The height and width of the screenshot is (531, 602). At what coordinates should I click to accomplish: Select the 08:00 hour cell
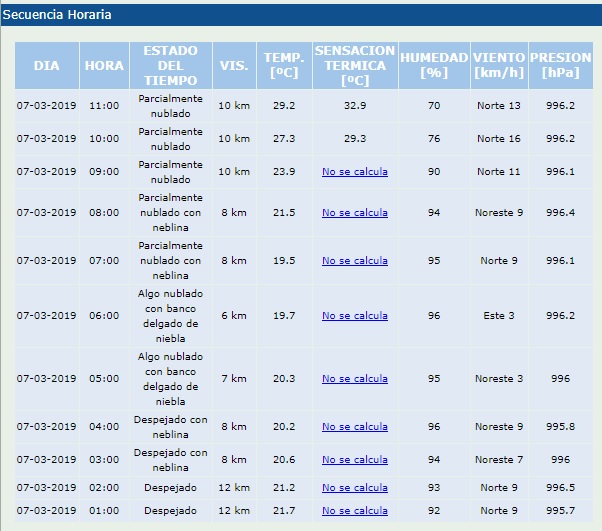point(104,213)
